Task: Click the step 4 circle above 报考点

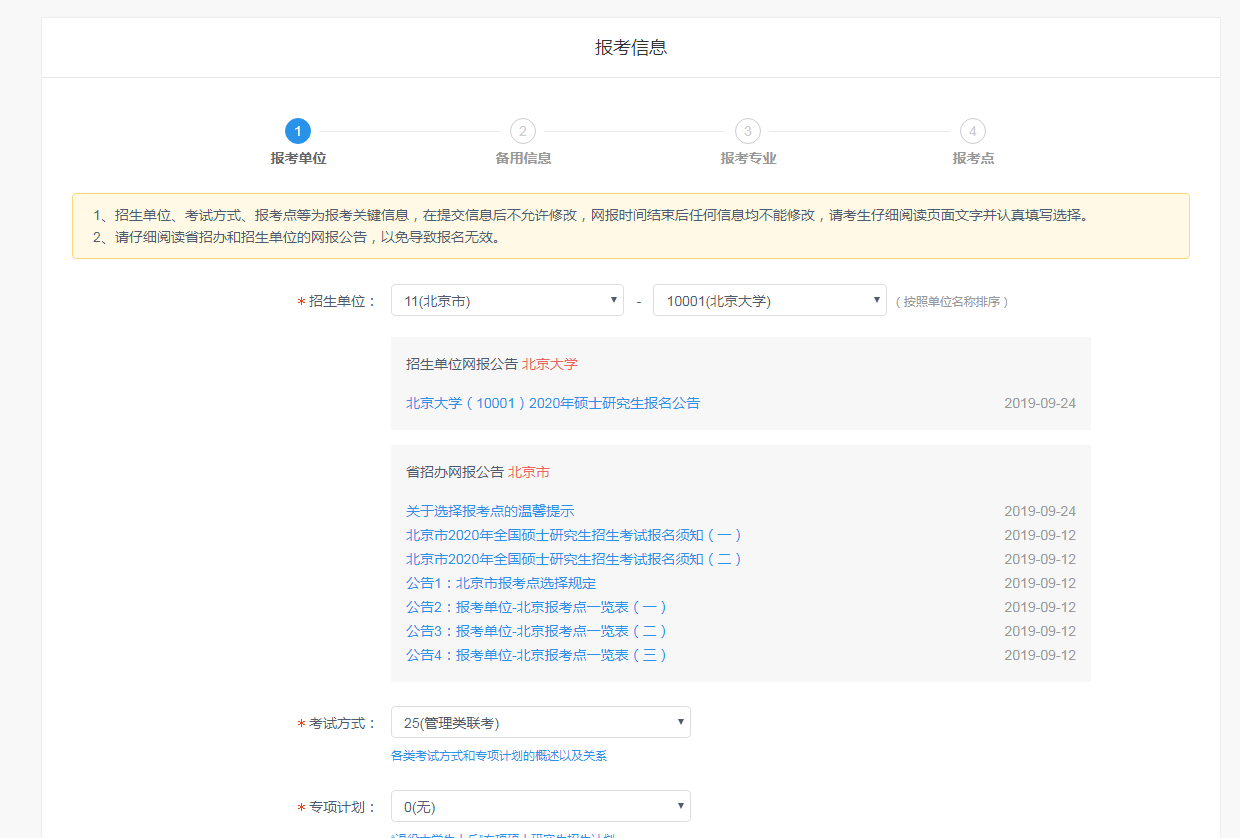Action: click(971, 130)
